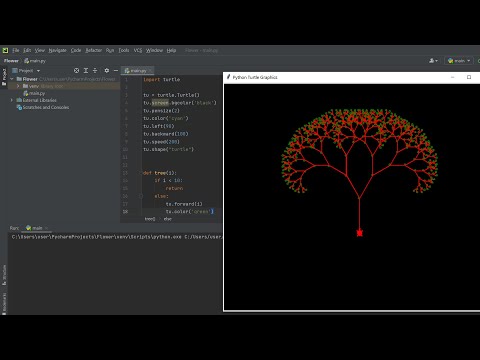Viewport: 480px width, 360px height.
Task: Click the 'def tree(i):' code line
Action: [x=160, y=173]
